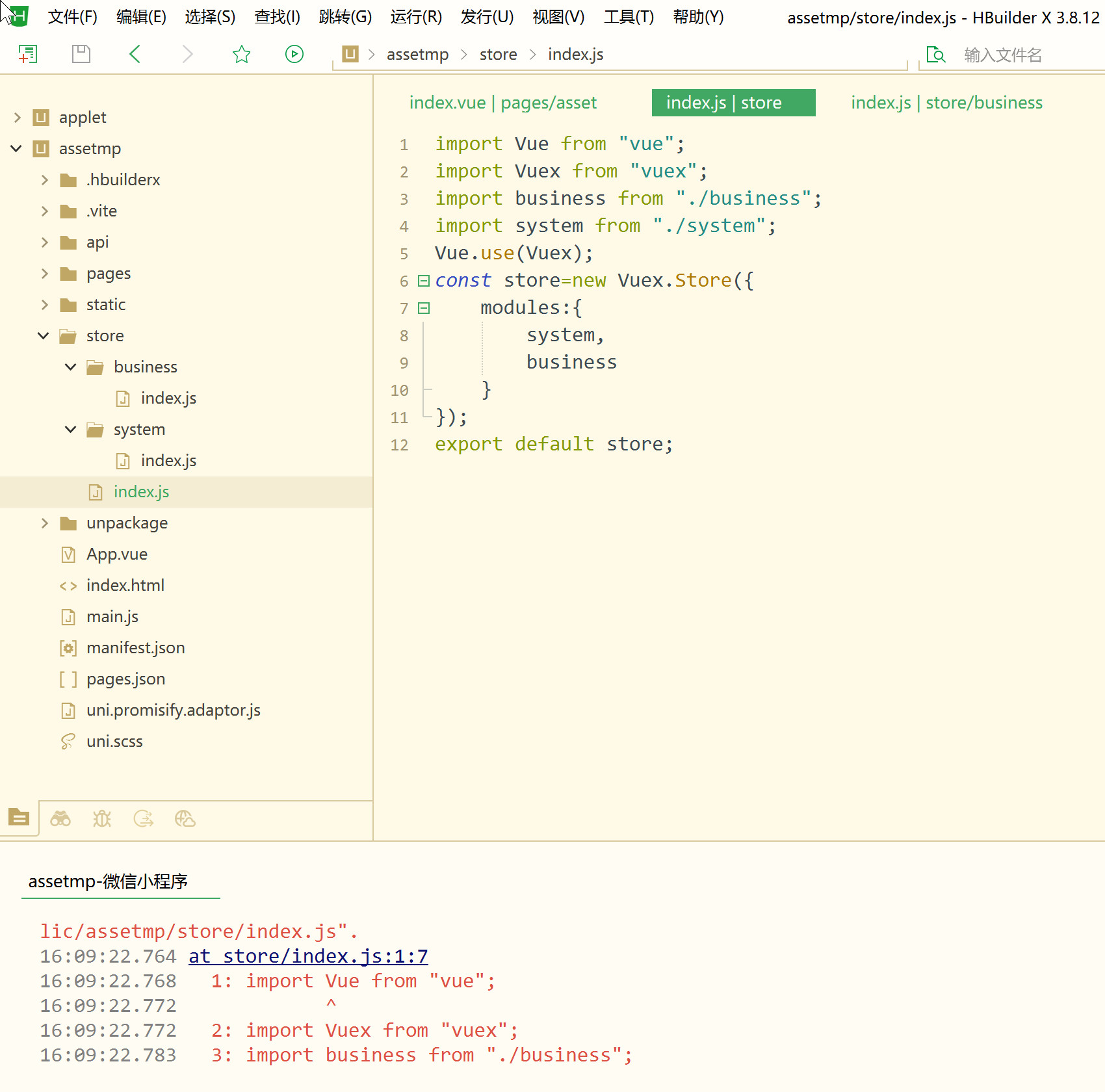Open the debug bug icon panel
1105x1092 pixels.
click(x=102, y=818)
